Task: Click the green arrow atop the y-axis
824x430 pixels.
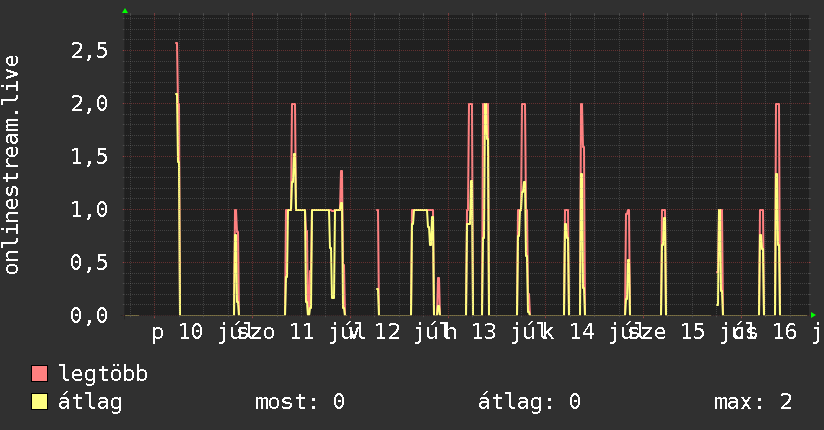Action: pos(125,11)
